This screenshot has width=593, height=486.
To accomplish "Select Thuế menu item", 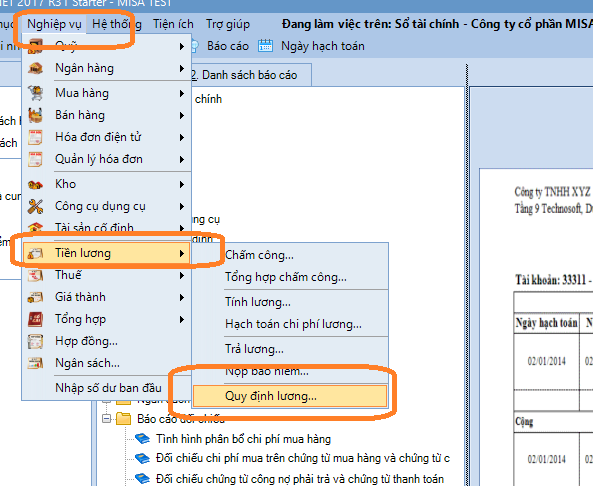I will point(106,275).
